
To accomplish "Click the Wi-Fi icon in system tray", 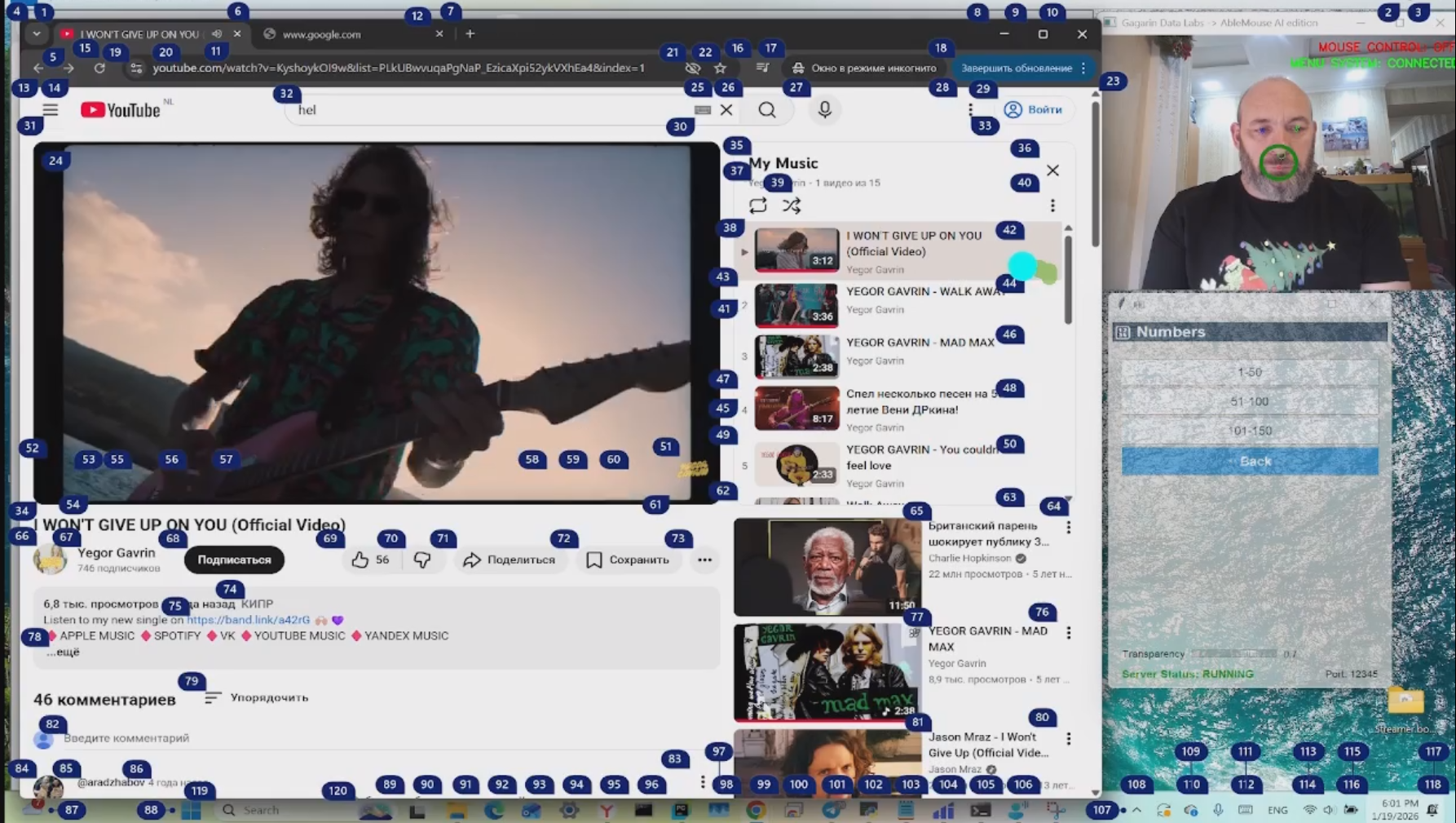I will coord(1309,810).
